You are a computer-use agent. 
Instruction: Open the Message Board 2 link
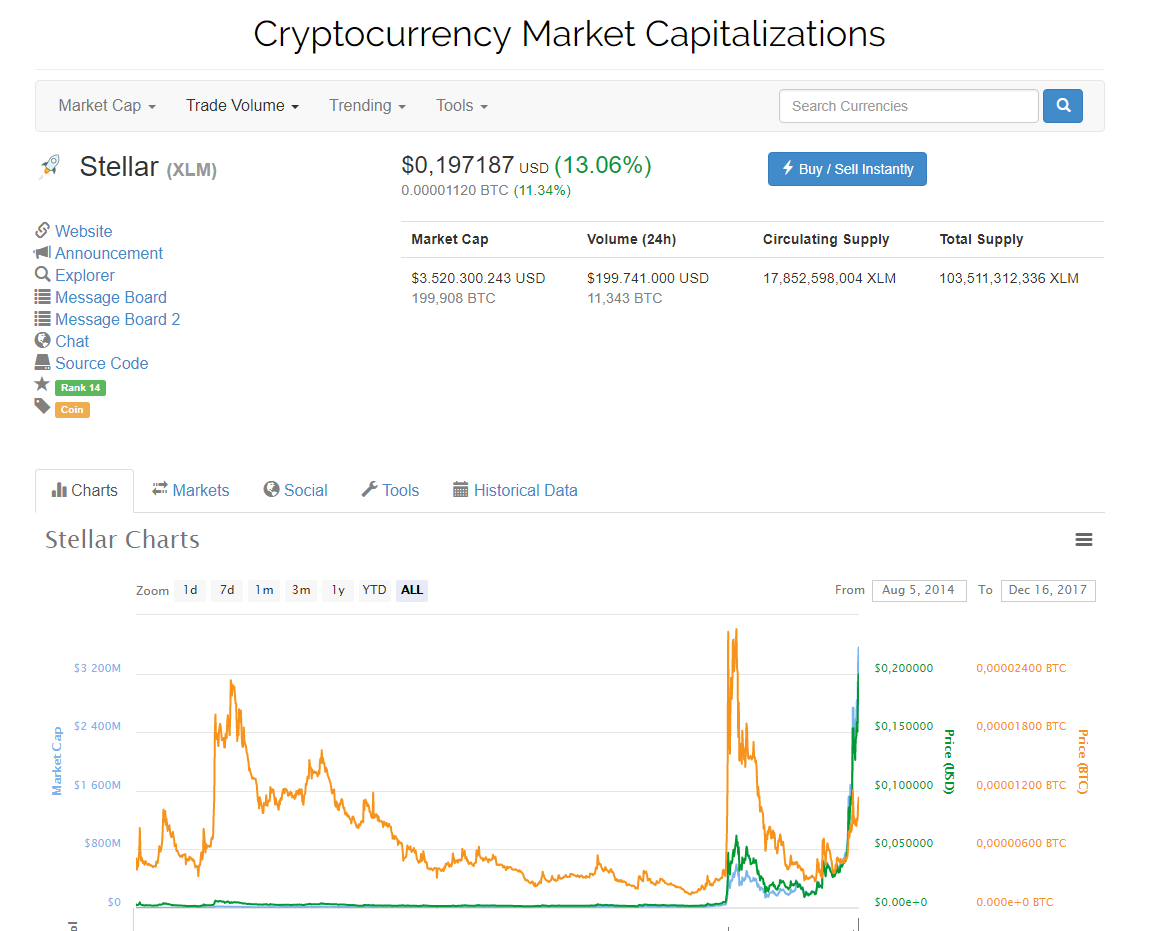point(117,319)
